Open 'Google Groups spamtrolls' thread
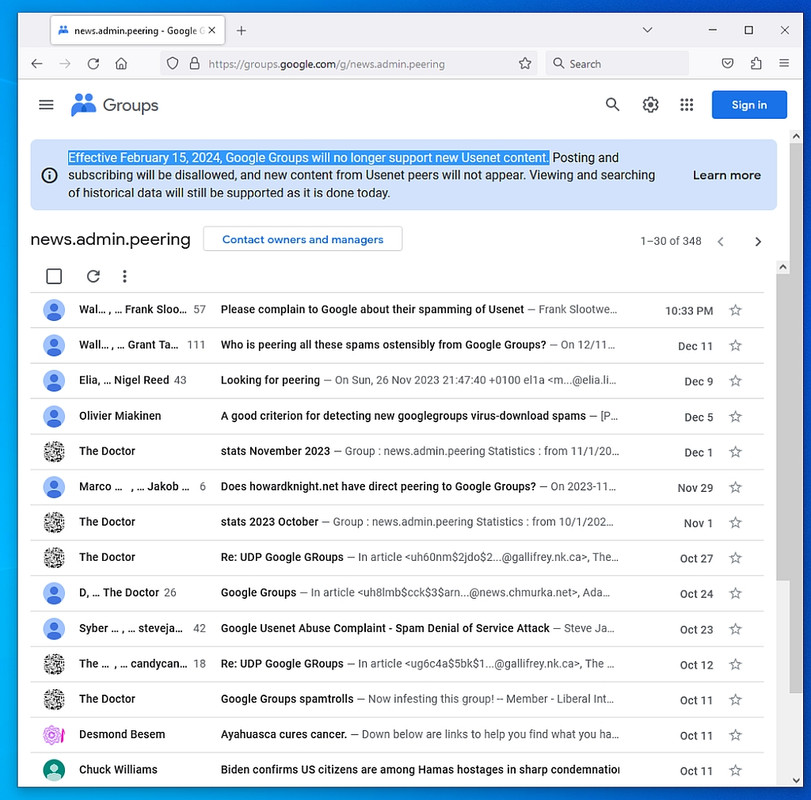Image resolution: width=811 pixels, height=800 pixels. [x=287, y=699]
